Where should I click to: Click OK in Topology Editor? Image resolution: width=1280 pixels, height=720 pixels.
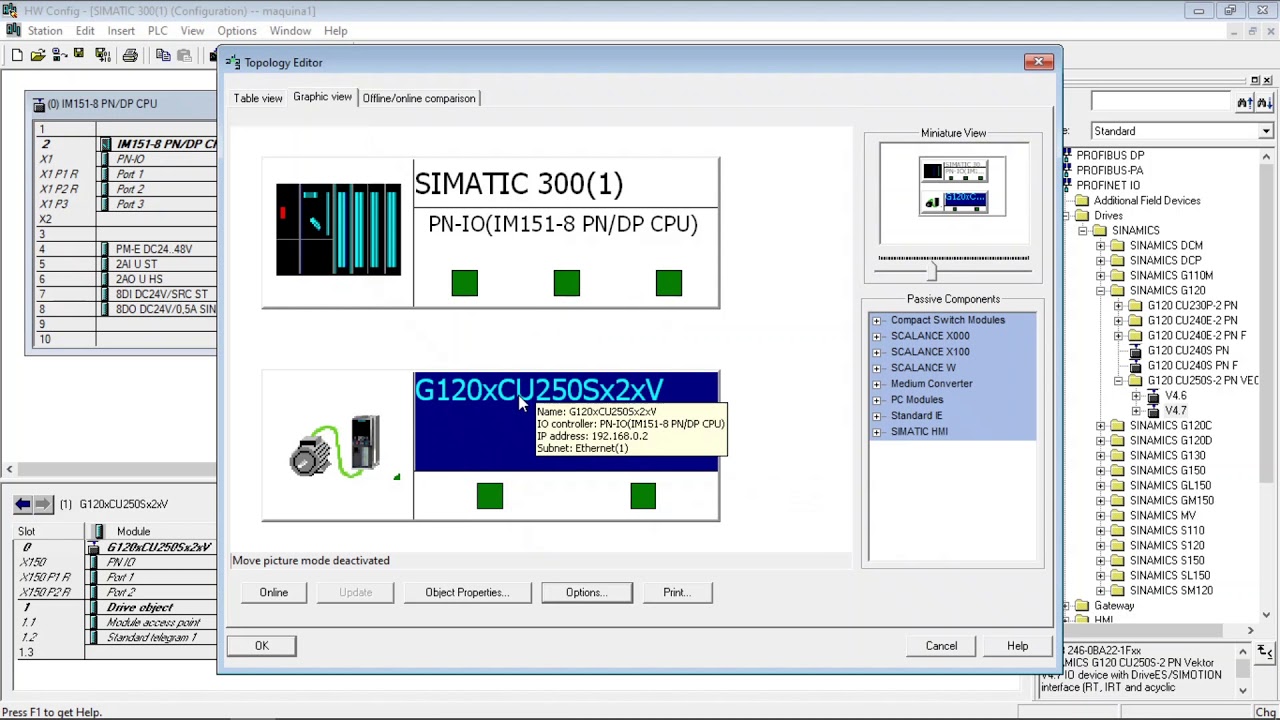[262, 645]
